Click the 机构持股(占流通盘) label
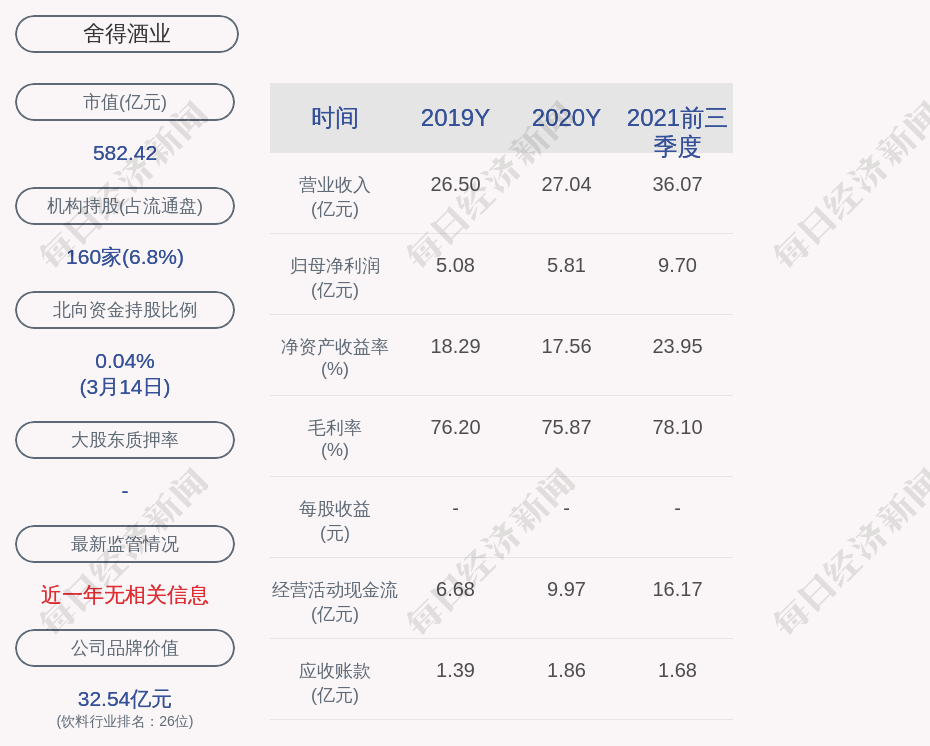This screenshot has height=746, width=930. click(x=125, y=206)
